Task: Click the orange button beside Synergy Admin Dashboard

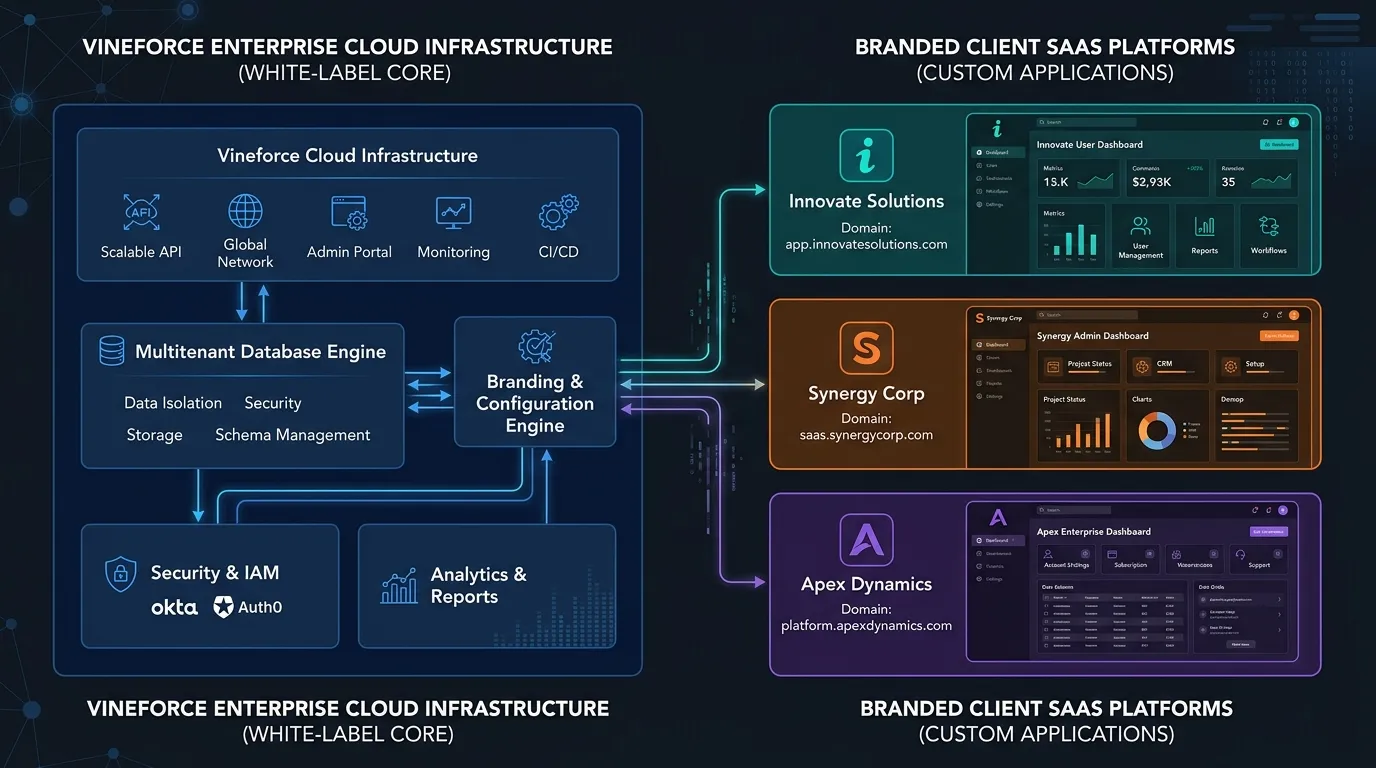Action: point(1279,336)
